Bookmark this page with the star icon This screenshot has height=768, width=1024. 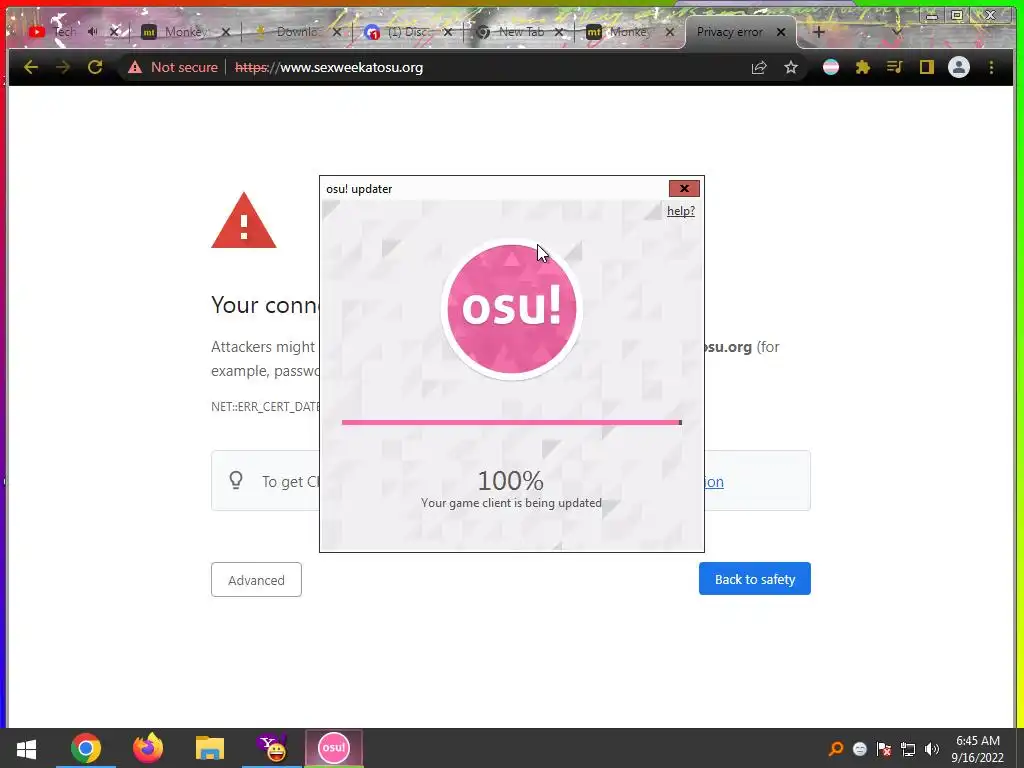coord(791,67)
